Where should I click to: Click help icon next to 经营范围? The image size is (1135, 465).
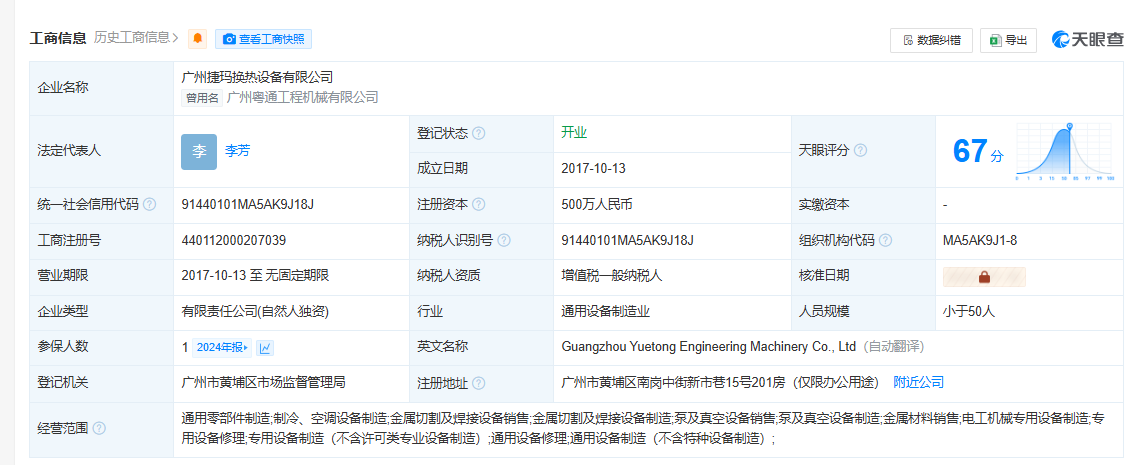coord(99,428)
